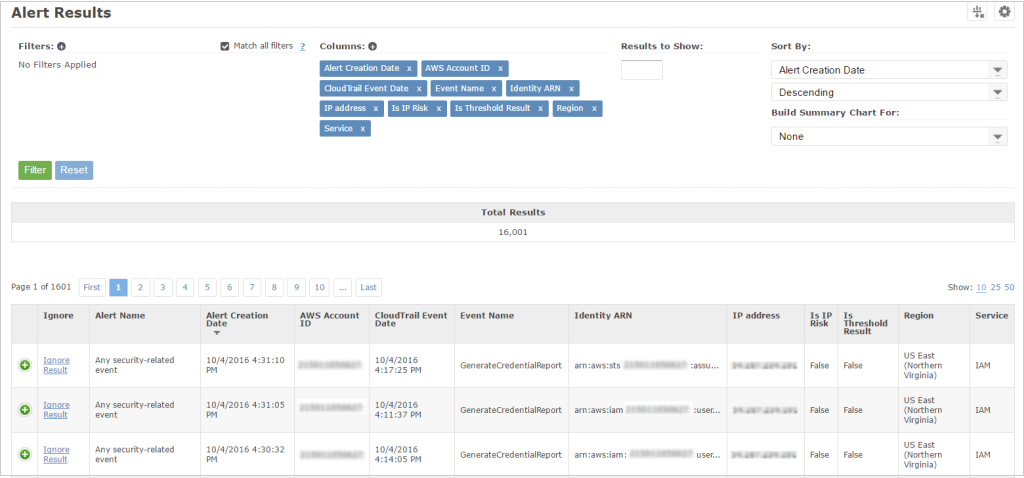Show 50 results per page
This screenshot has height=478, width=1024.
[x=1009, y=287]
